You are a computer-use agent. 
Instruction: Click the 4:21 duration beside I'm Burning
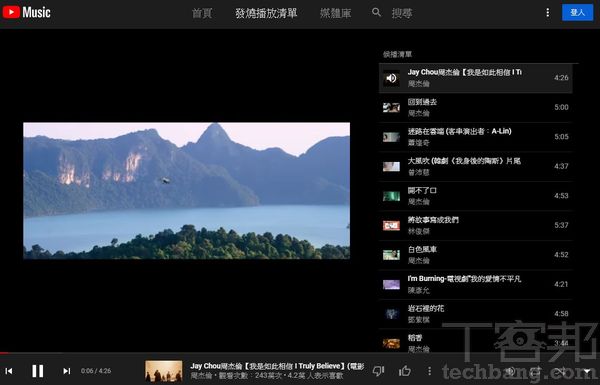[561, 284]
